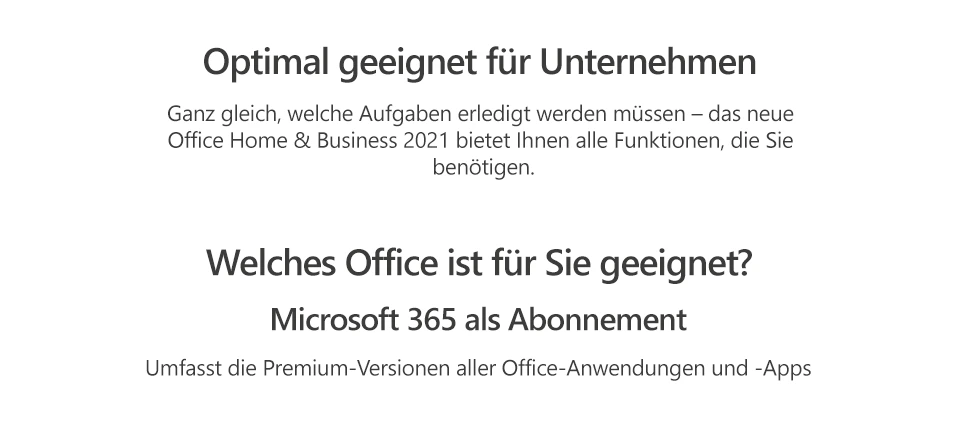
Task: Click the word 'Optimal' in the top heading
Action: (x=266, y=63)
